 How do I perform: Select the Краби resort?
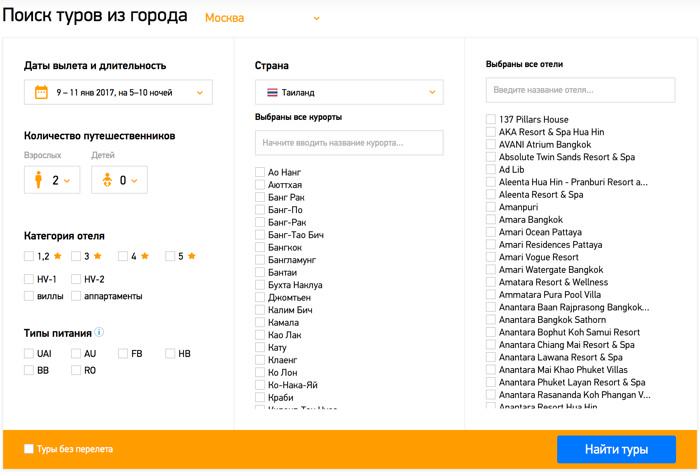(x=260, y=397)
